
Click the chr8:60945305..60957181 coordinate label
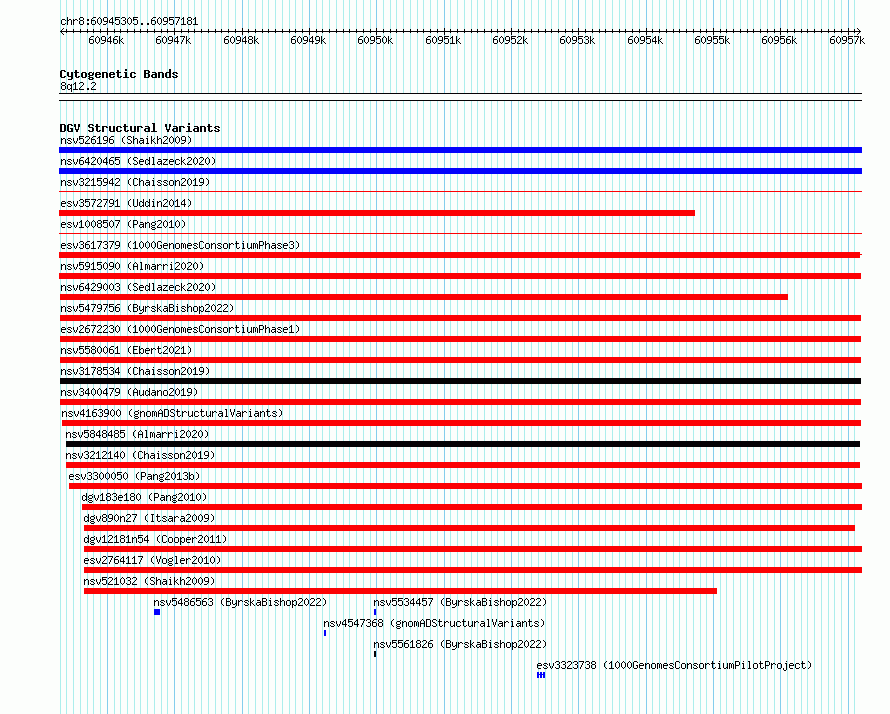129,22
